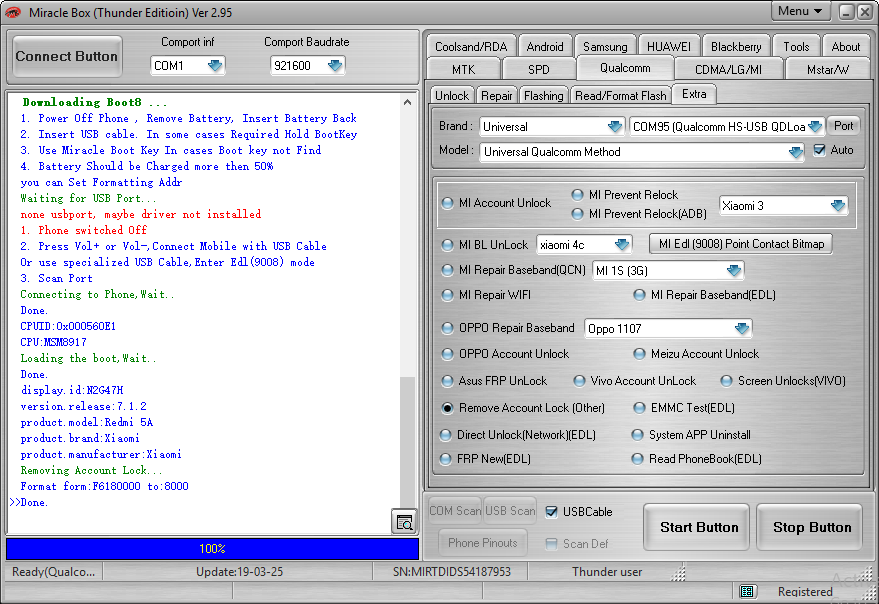Choose OPPO Account Unlock option
This screenshot has height=604, width=879.
click(x=505, y=354)
